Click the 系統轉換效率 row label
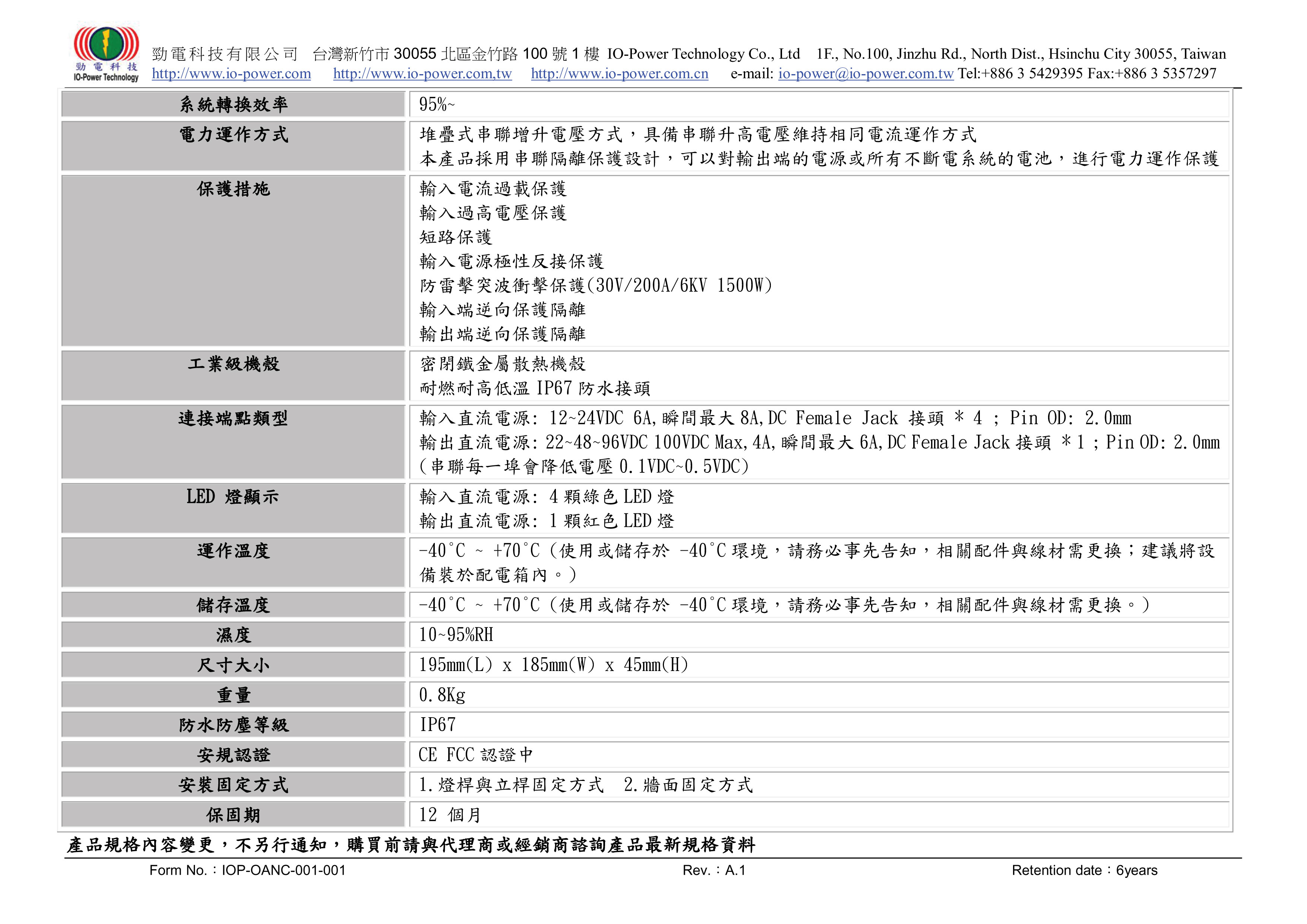Screen dimensions: 1307x924 coord(233,104)
